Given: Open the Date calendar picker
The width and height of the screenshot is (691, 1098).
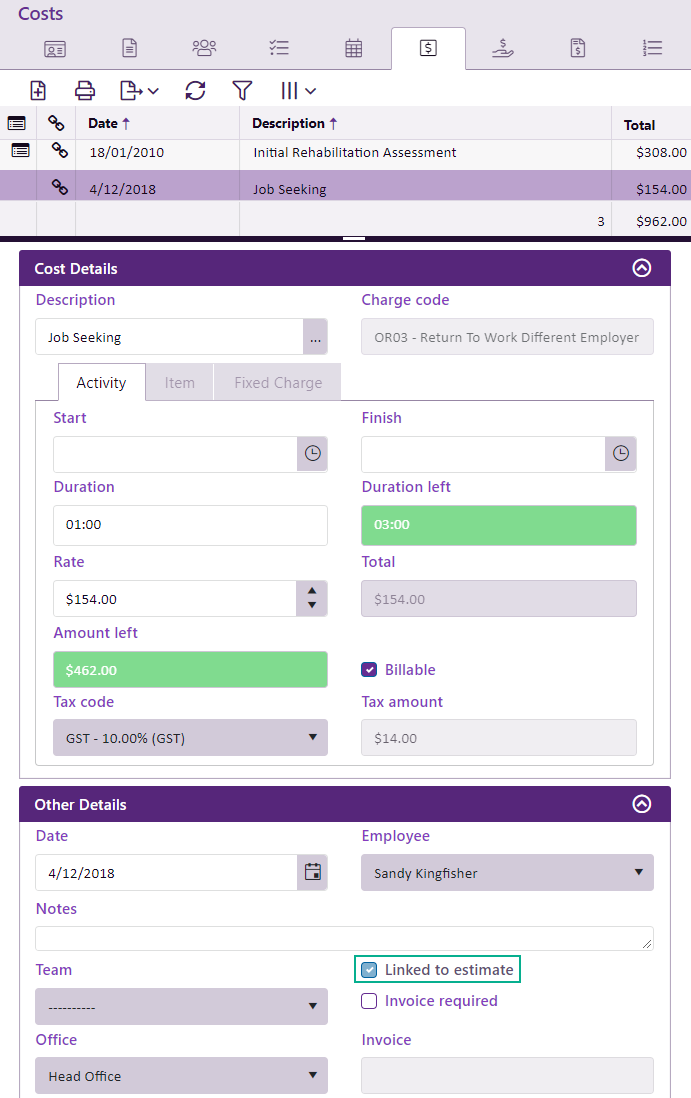Looking at the screenshot, I should 313,872.
